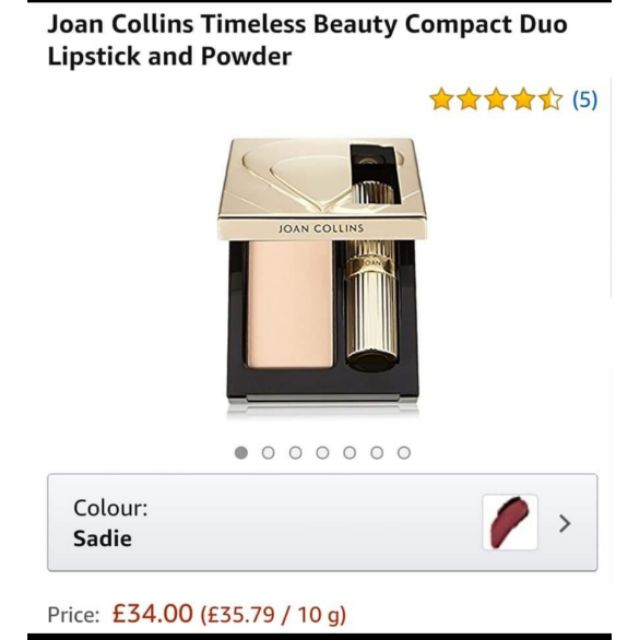The height and width of the screenshot is (640, 640).
Task: Show the last image carousel dot
Action: (x=403, y=452)
